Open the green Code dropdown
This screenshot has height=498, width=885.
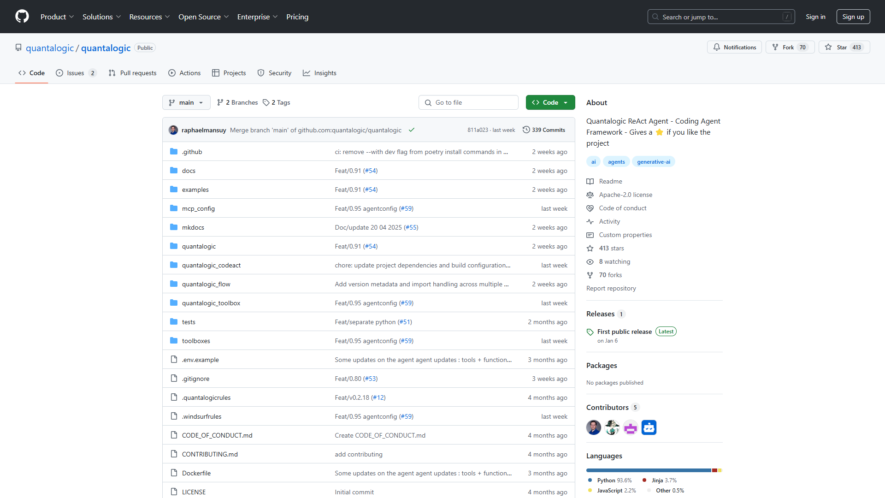[550, 103]
